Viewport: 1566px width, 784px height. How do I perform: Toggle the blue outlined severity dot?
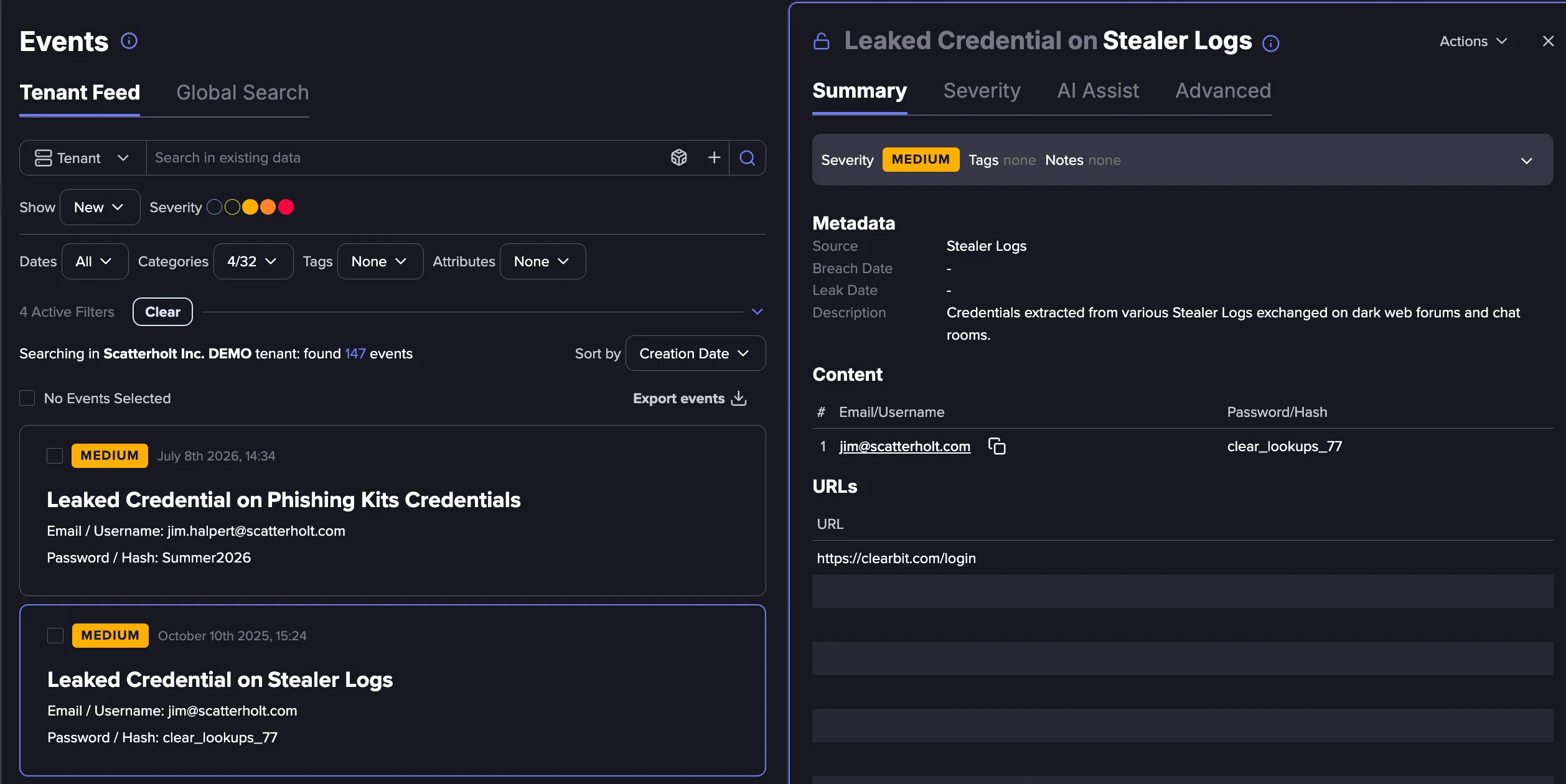(214, 207)
